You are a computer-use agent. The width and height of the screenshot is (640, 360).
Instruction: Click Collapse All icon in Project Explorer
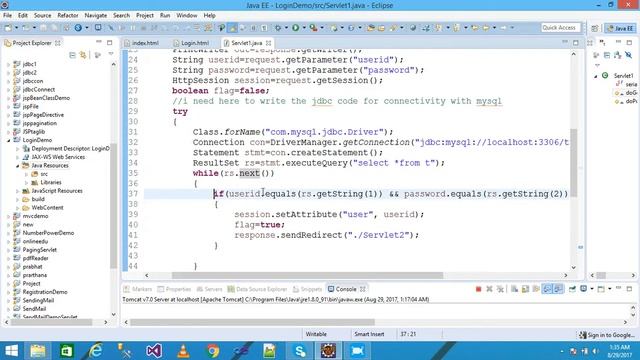tap(72, 55)
